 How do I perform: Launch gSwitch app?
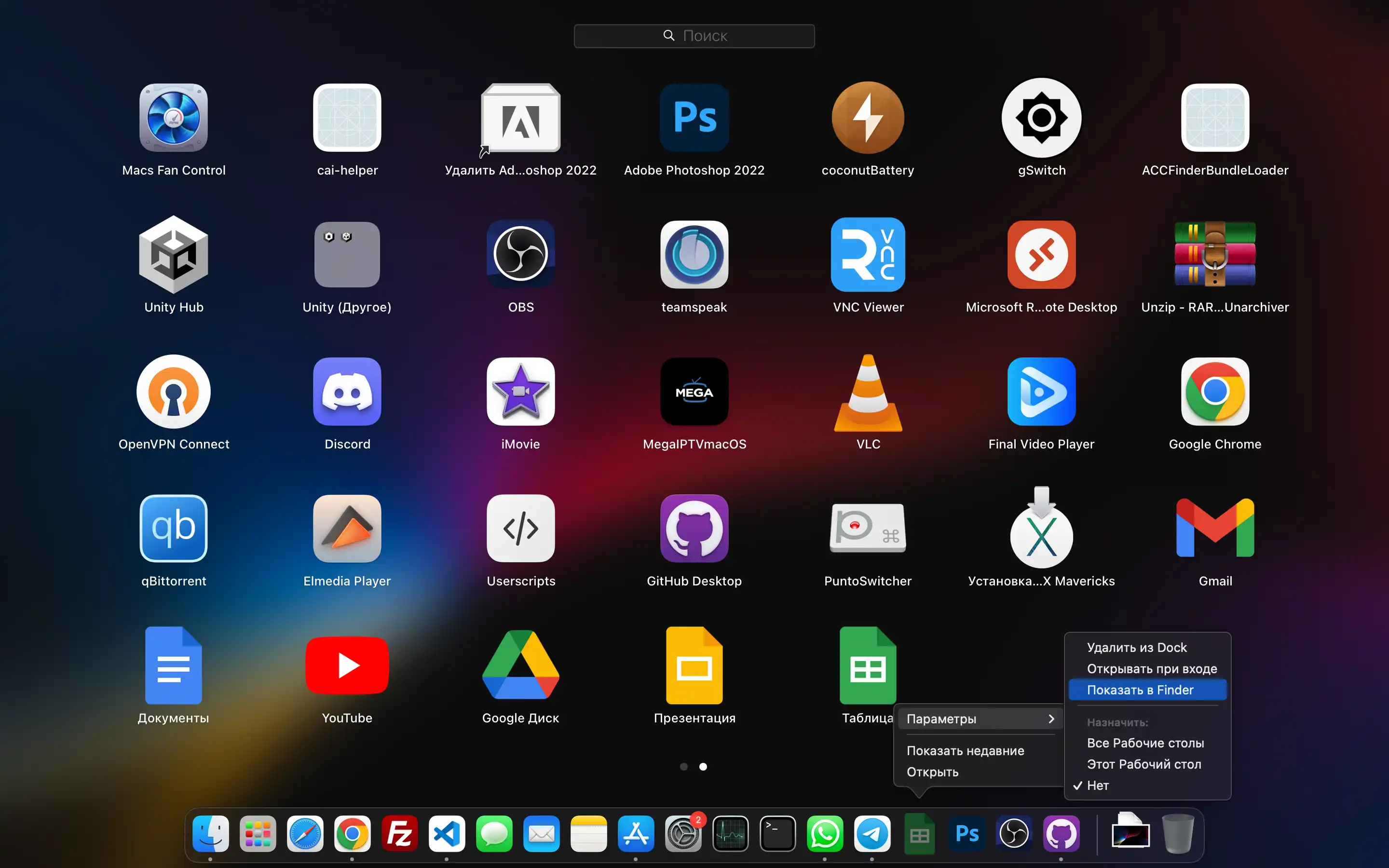pyautogui.click(x=1042, y=118)
